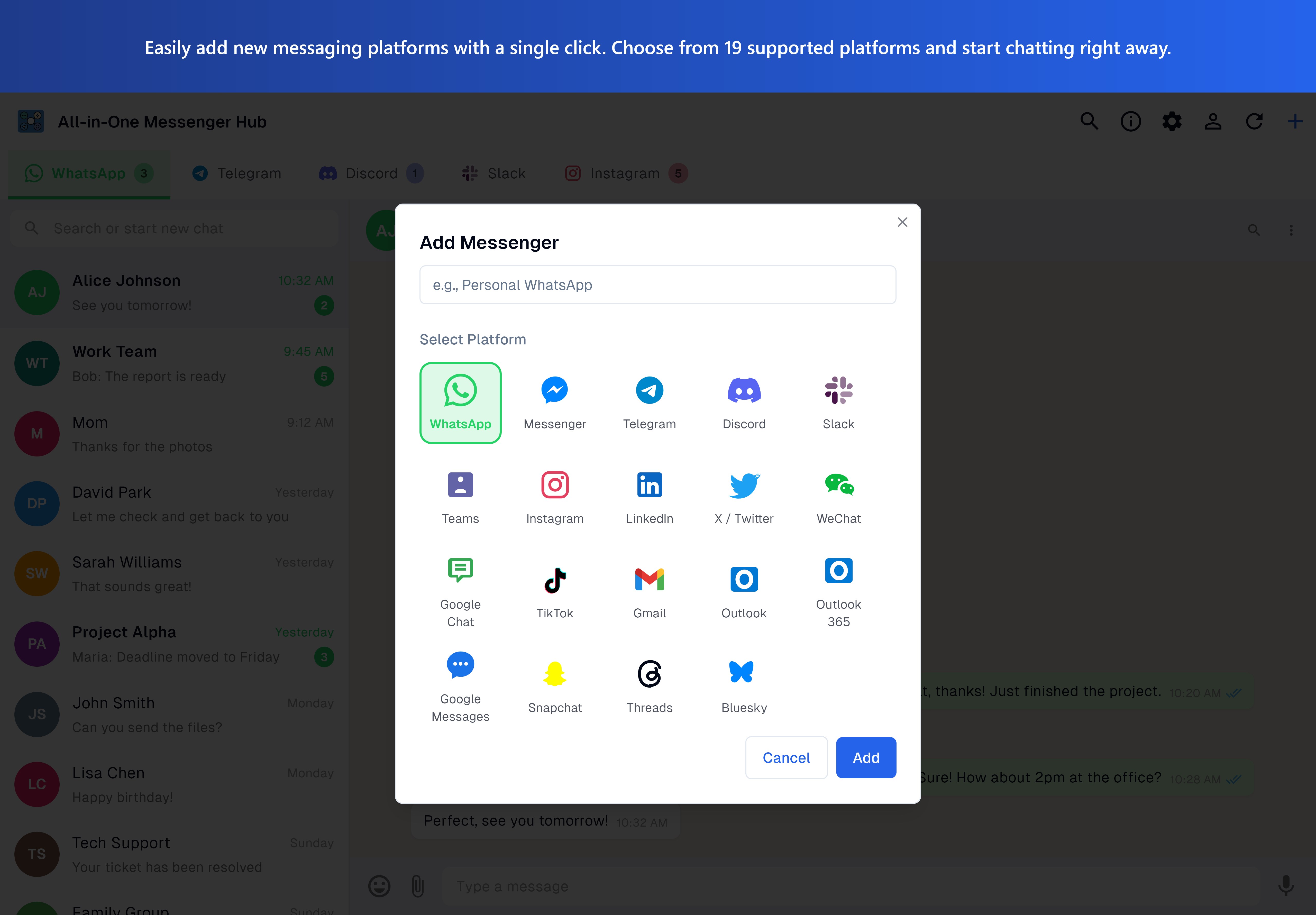Open chat with Mom
This screenshot has height=915, width=1316.
[x=174, y=434]
